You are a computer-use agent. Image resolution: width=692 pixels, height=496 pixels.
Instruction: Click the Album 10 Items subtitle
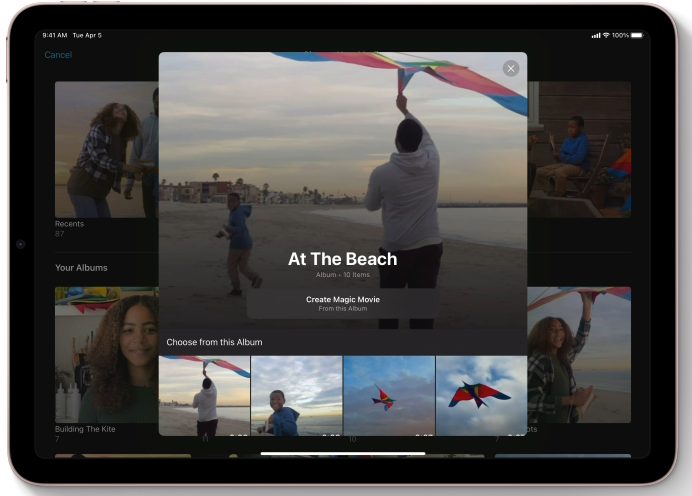[x=343, y=275]
